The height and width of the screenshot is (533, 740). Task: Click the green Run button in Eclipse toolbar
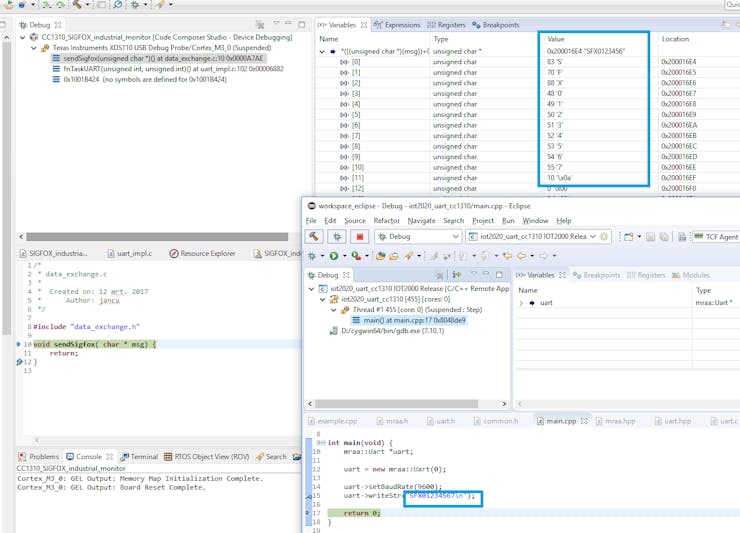pyautogui.click(x=334, y=256)
